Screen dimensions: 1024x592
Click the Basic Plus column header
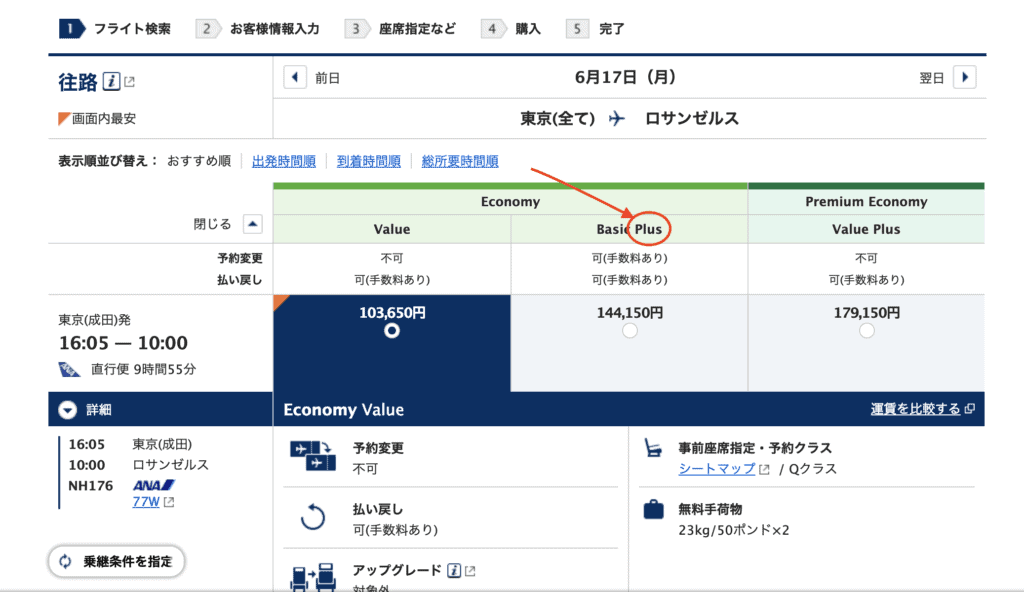click(x=629, y=229)
